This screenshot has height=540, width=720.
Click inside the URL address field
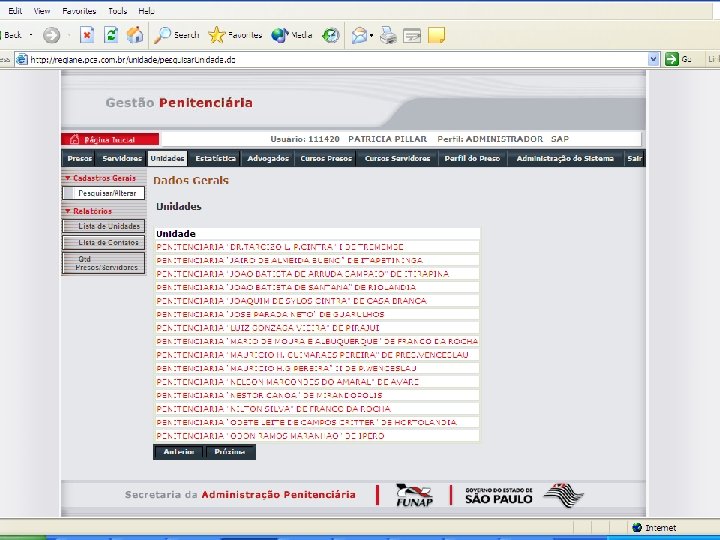tap(338, 59)
